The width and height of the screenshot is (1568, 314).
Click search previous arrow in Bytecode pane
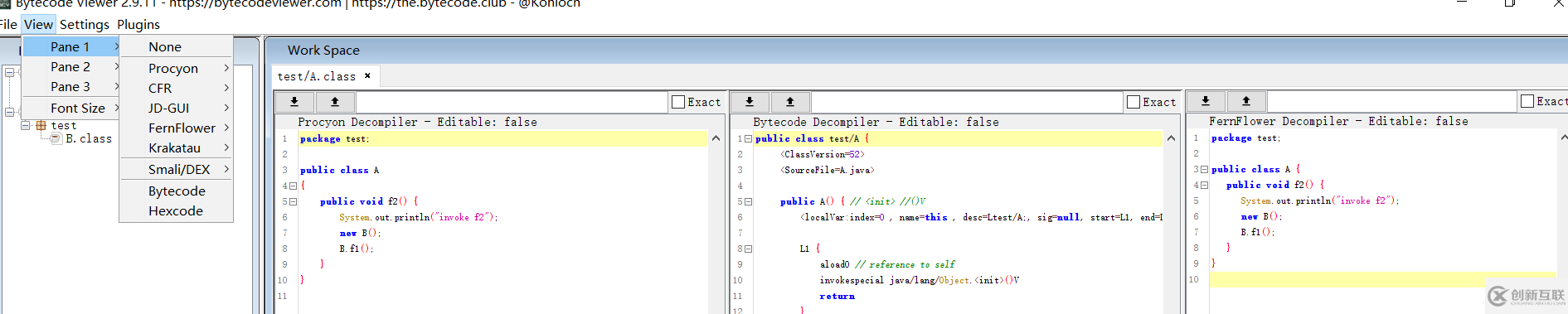click(790, 102)
